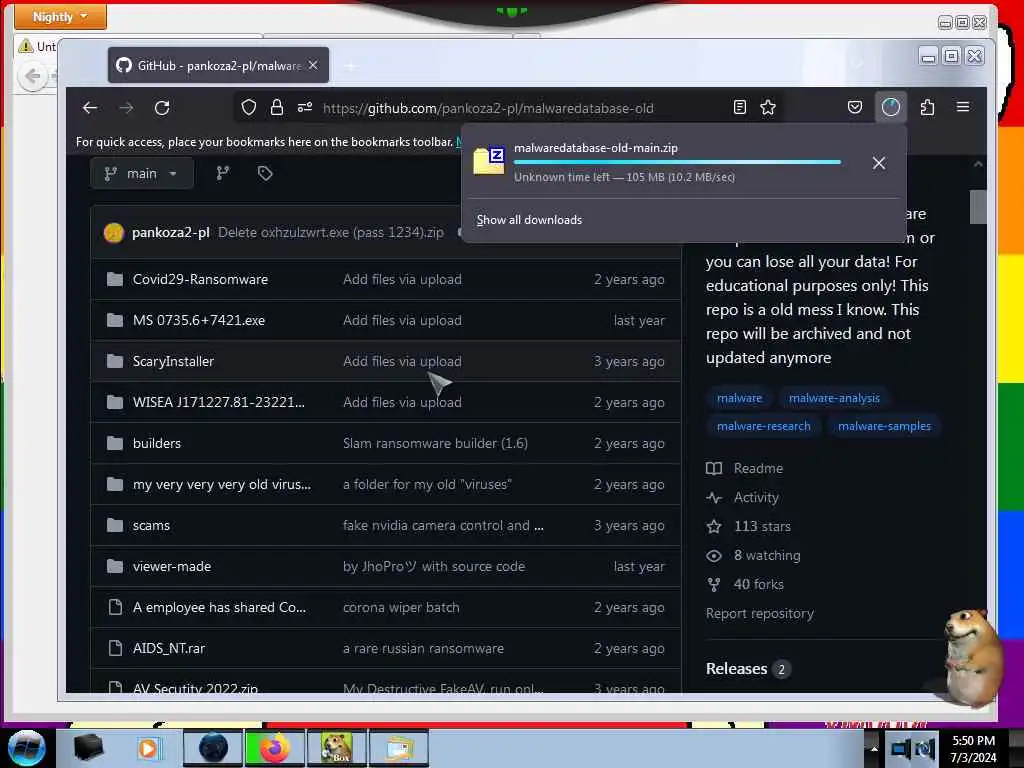This screenshot has height=768, width=1024.
Task: Open a new tab with plus button
Action: click(351, 66)
